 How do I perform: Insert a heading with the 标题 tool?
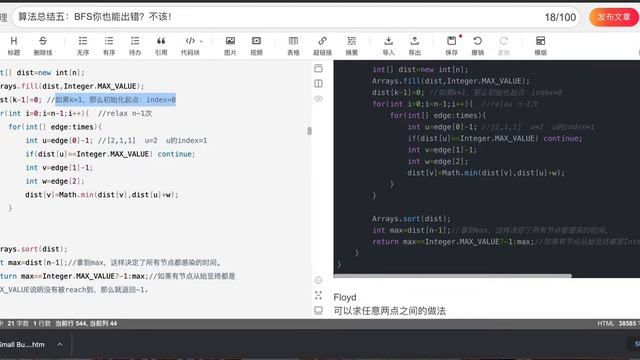(x=13, y=45)
